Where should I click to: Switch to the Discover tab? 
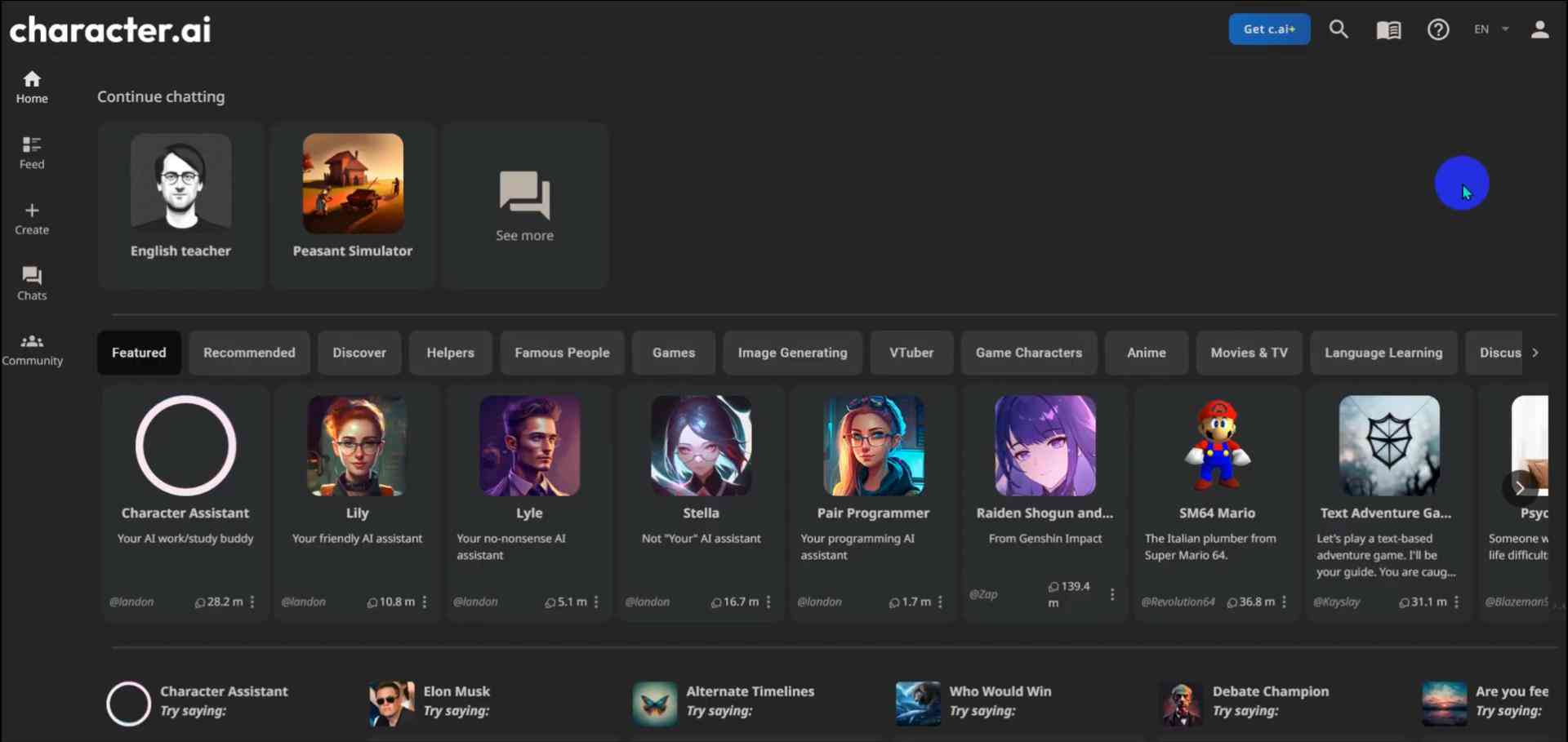359,353
